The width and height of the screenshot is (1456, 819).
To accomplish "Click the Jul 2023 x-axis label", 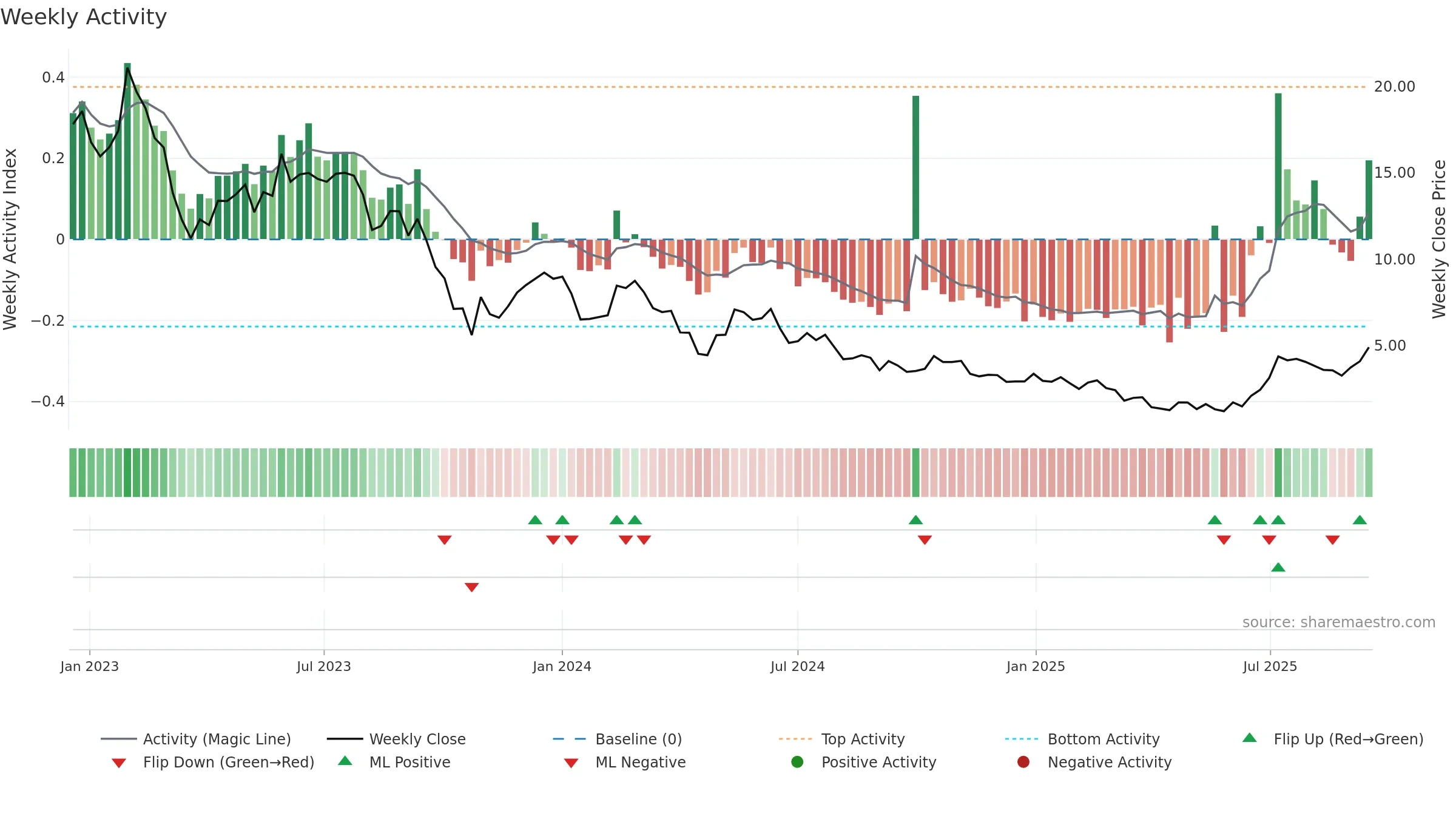I will tap(324, 666).
